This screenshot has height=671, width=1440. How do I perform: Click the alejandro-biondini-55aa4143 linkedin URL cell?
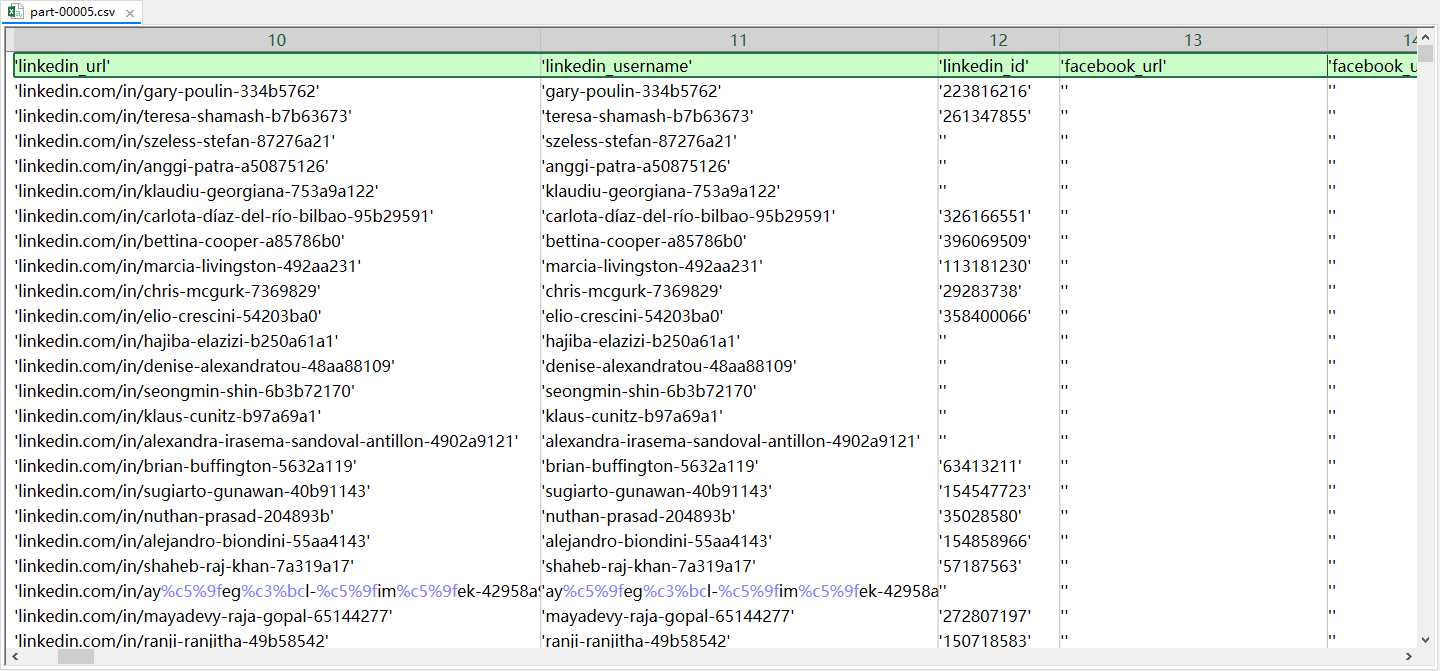click(277, 541)
